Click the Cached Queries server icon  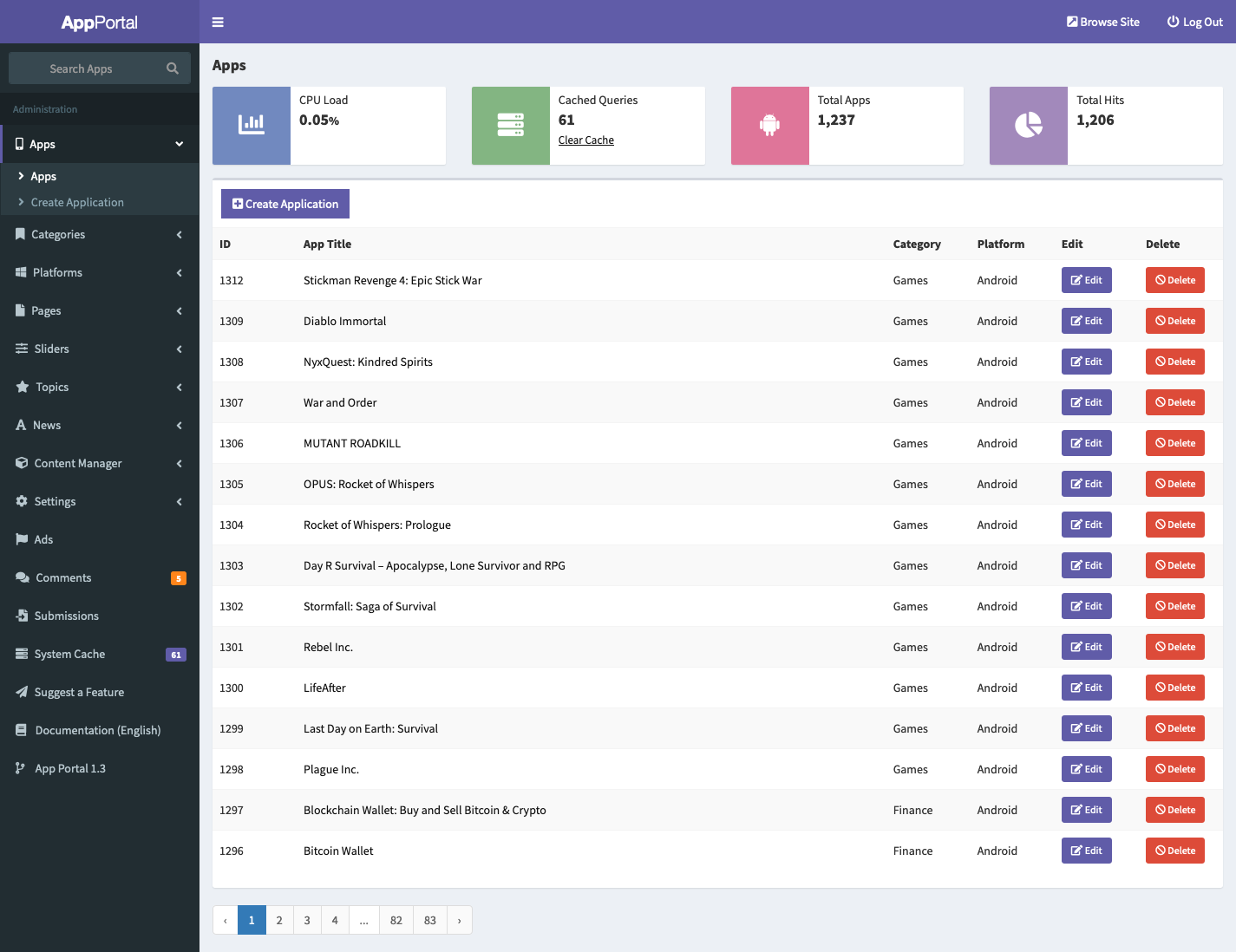tap(510, 126)
